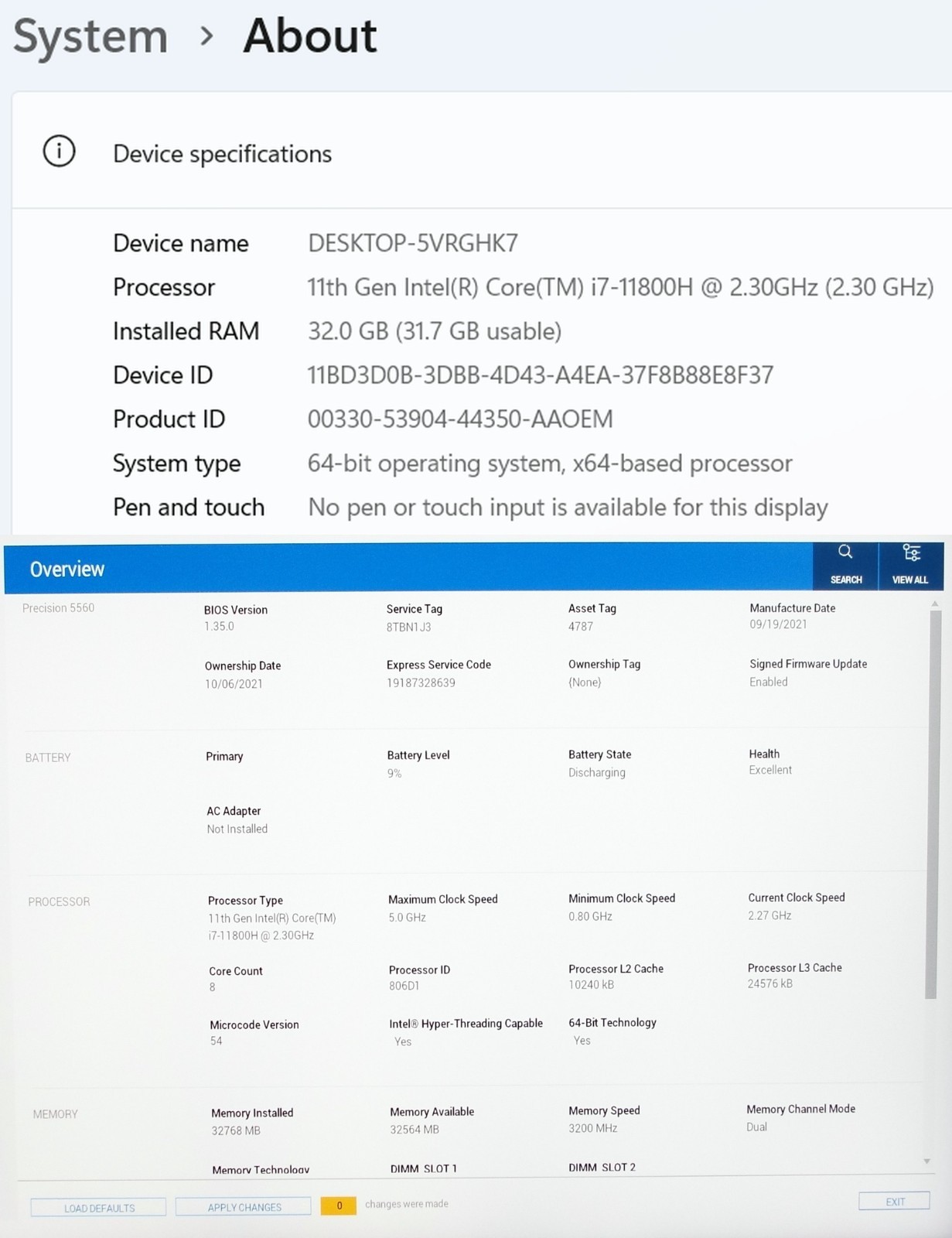Click the Battery Level value 9%
The image size is (952, 1238).
(394, 773)
